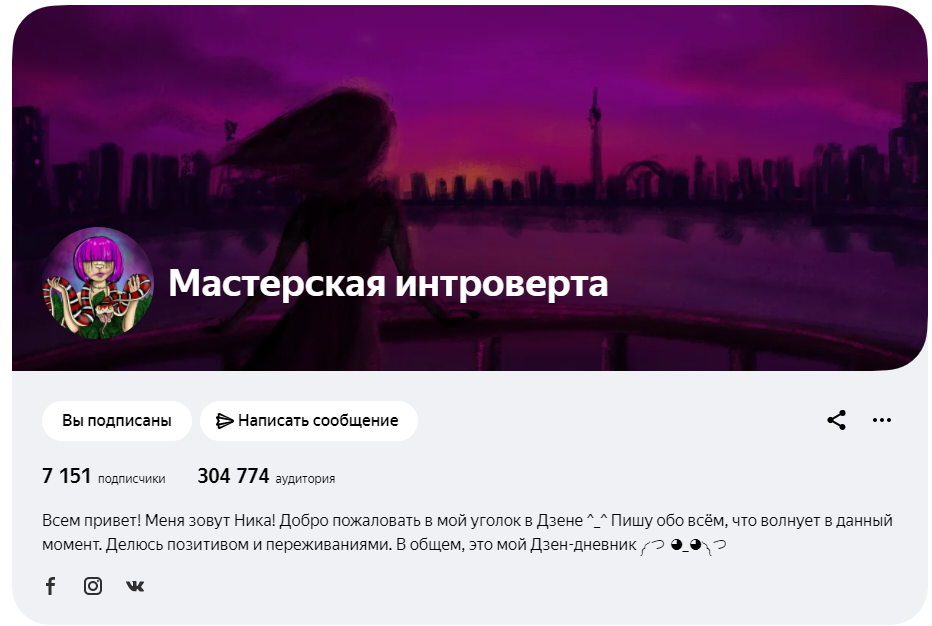The width and height of the screenshot is (932, 626).
Task: Click the 'аудитория' label
Action: [305, 479]
